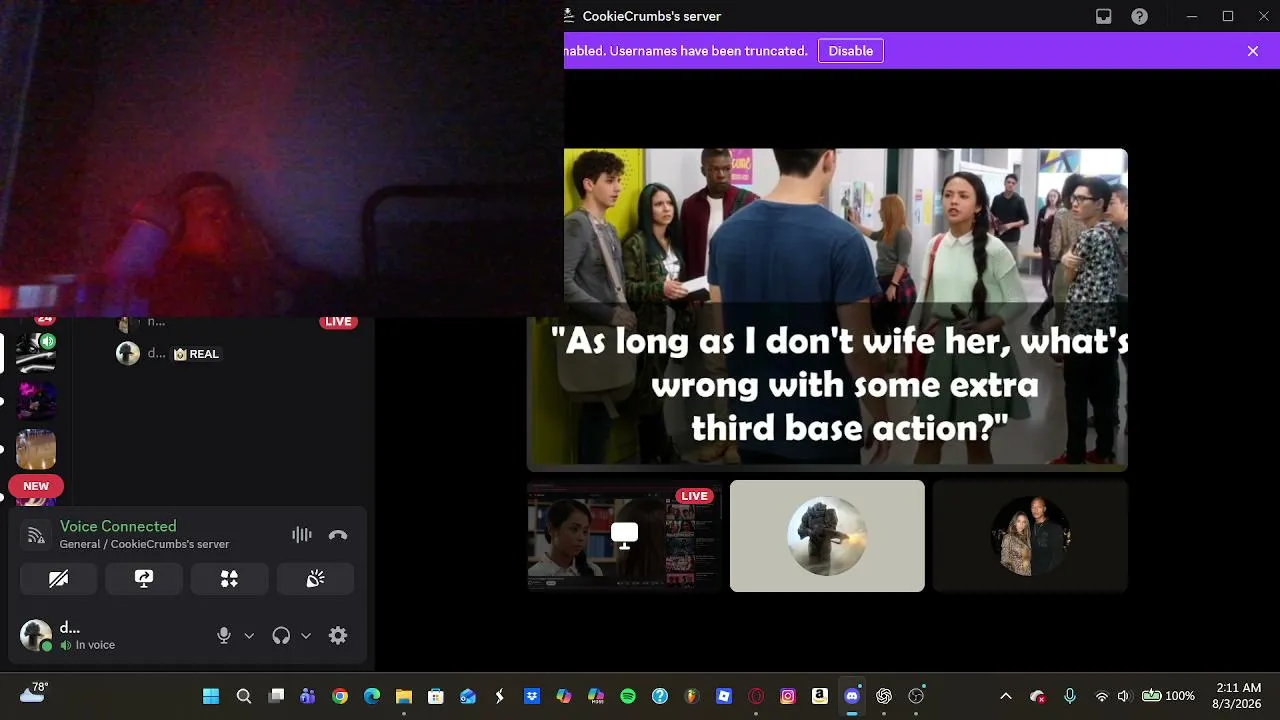Open the Discord help question mark icon

point(1139,16)
